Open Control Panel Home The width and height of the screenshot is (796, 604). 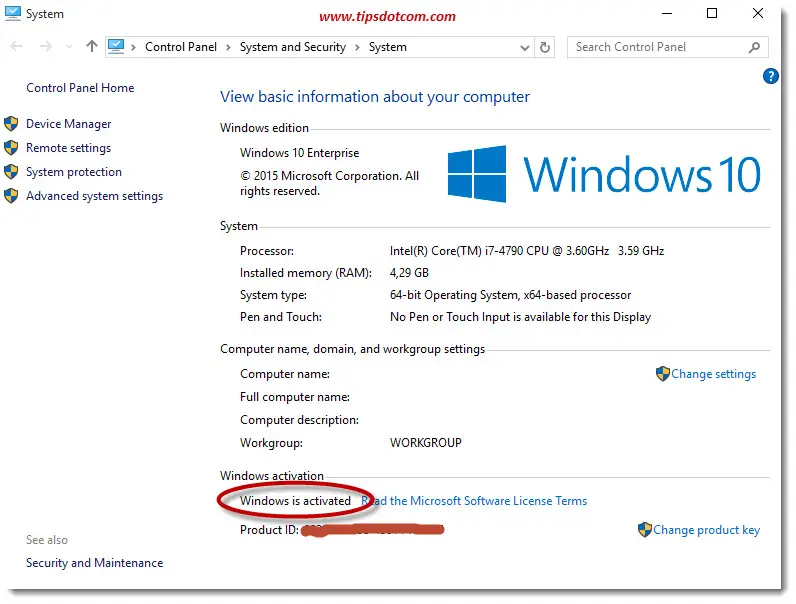coord(80,88)
